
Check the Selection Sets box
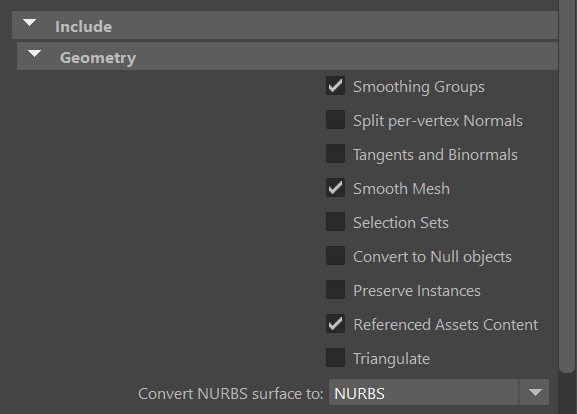(335, 222)
